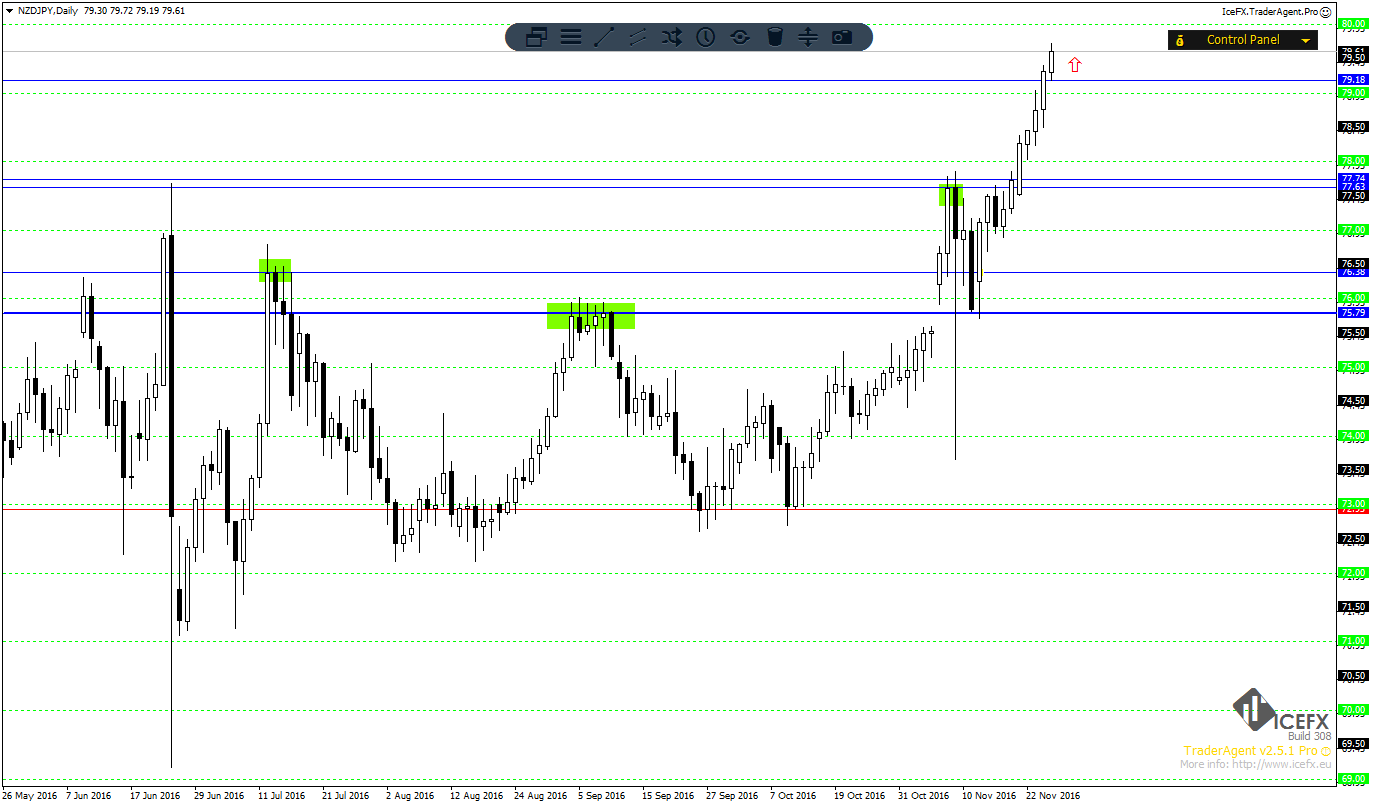The width and height of the screenshot is (1376, 807).
Task: Click the 71.50 price axis label
Action: point(1353,607)
